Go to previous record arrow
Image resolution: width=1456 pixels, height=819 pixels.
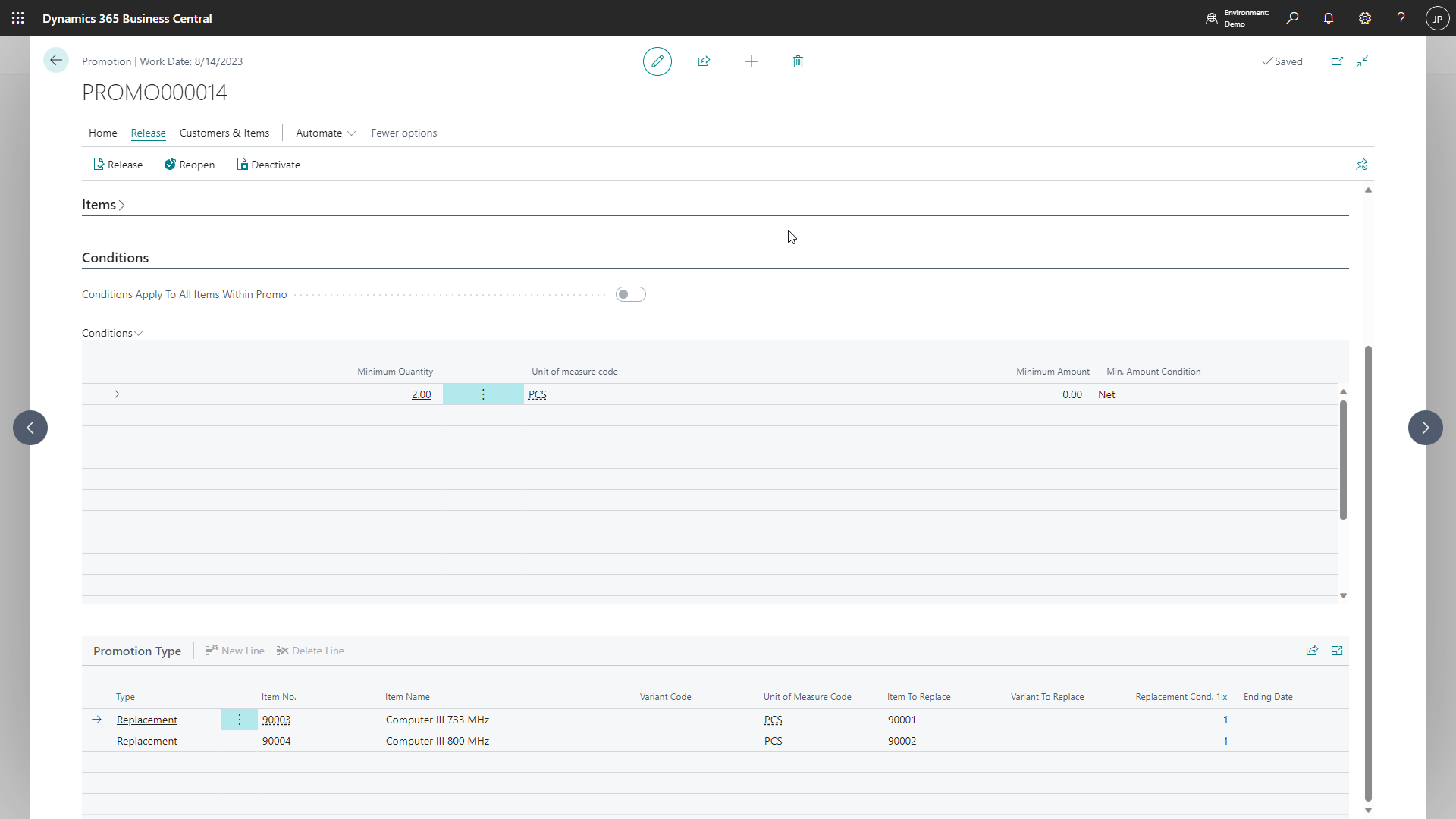click(30, 428)
